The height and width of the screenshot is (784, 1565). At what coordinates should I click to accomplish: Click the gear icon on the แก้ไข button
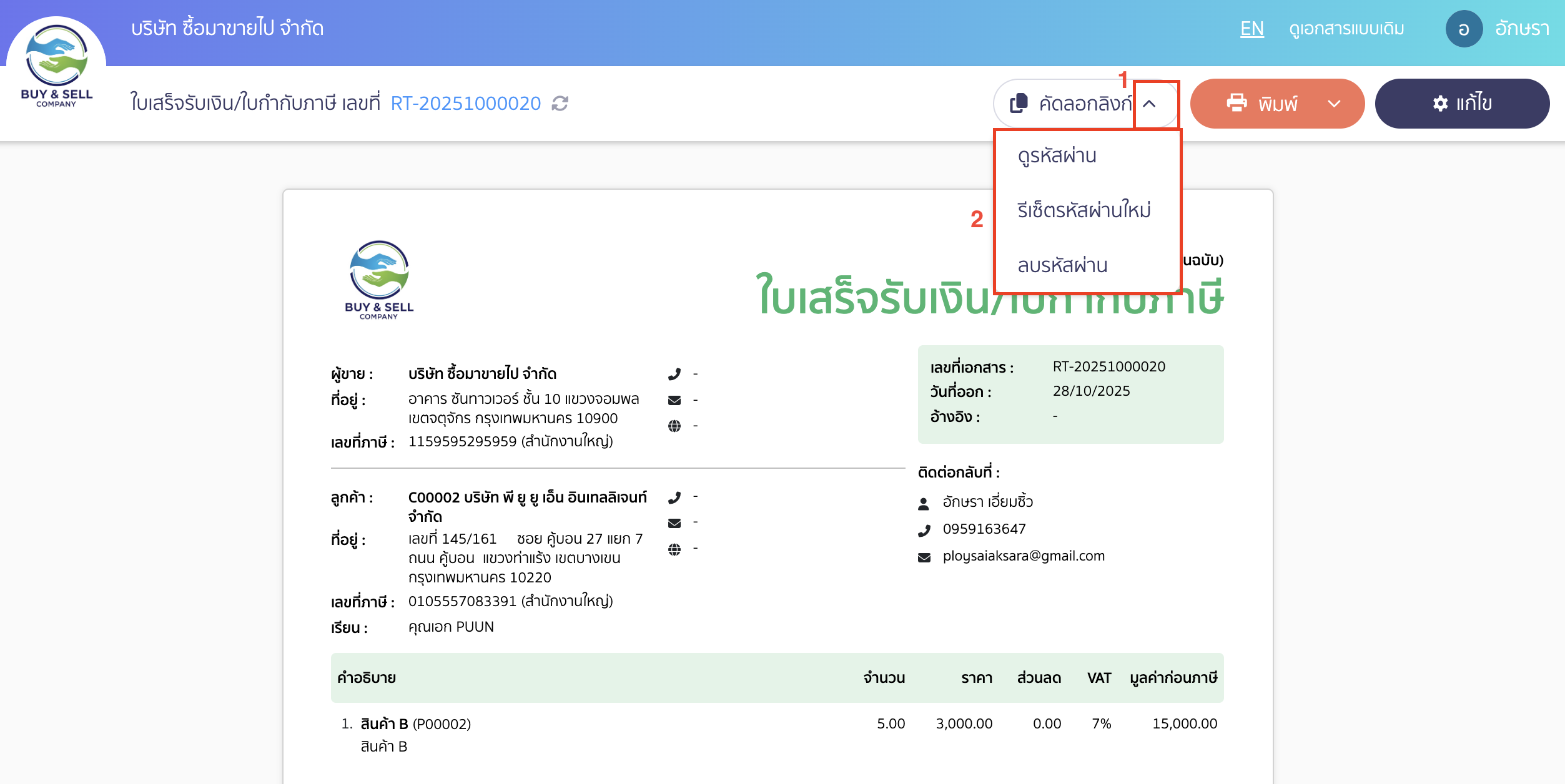(1440, 103)
